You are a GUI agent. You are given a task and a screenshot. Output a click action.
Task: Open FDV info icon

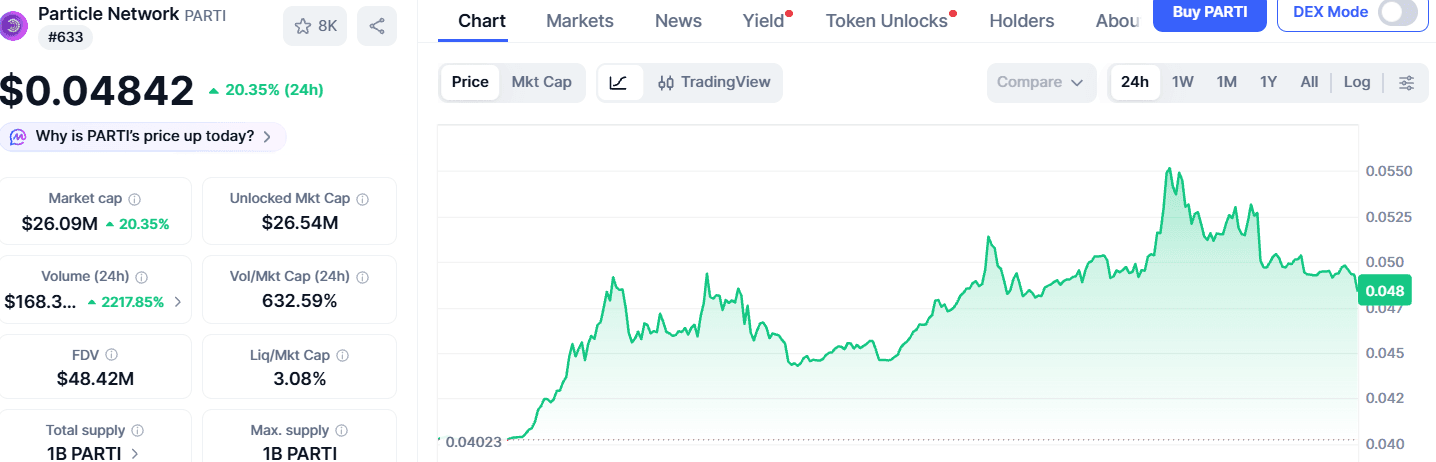coord(112,355)
